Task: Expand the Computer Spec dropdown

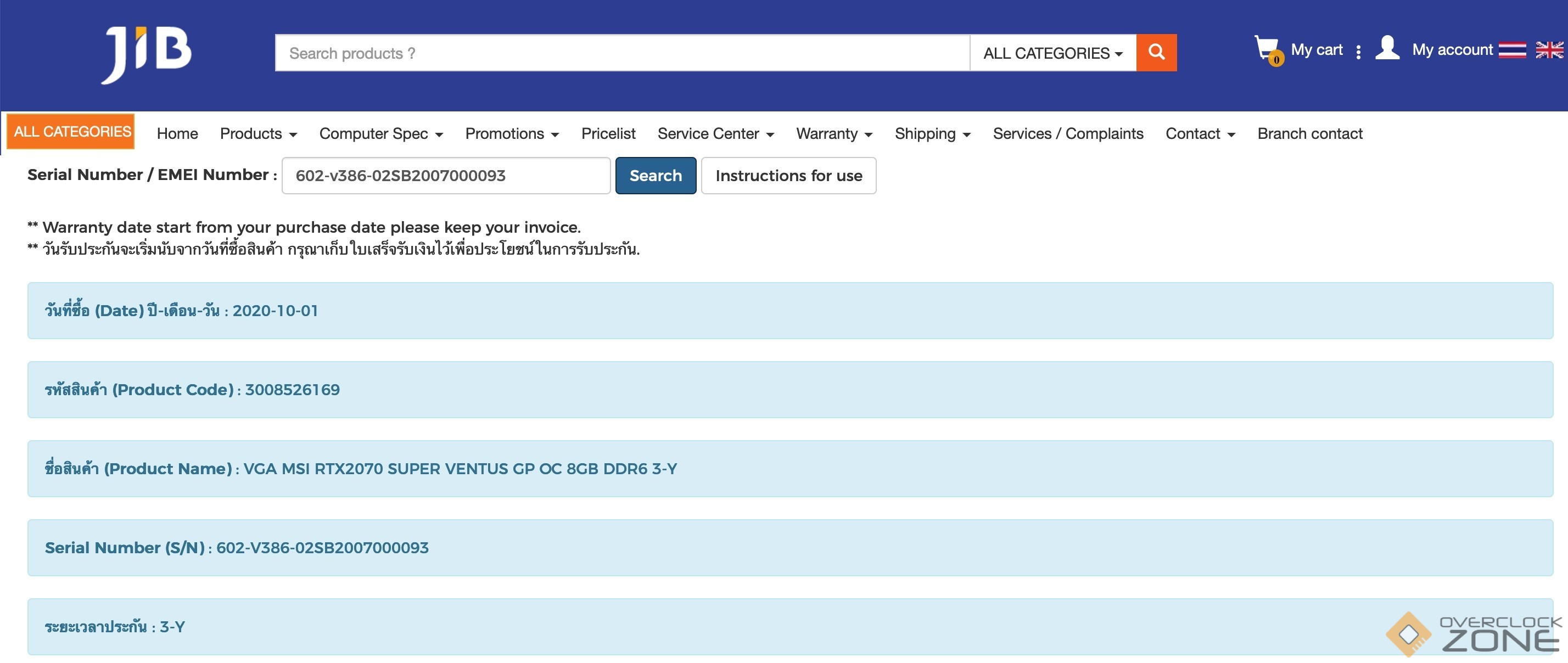Action: coord(380,133)
